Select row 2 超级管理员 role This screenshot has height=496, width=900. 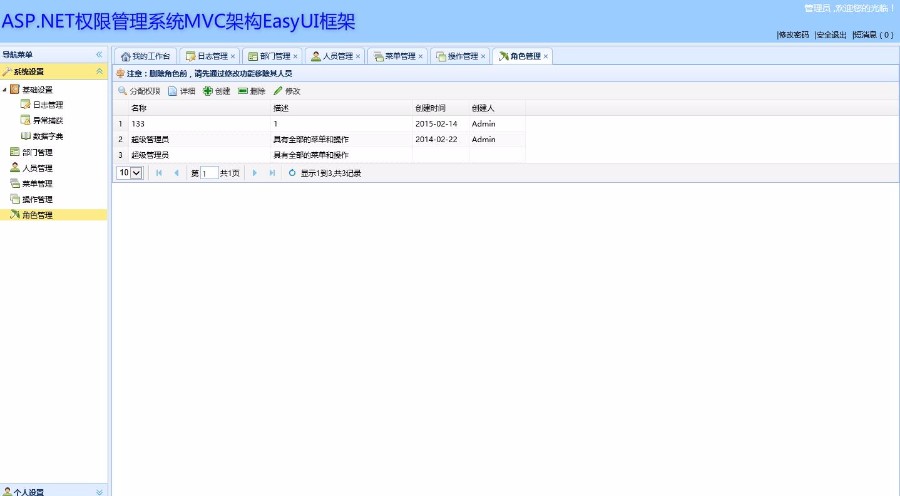click(x=319, y=140)
